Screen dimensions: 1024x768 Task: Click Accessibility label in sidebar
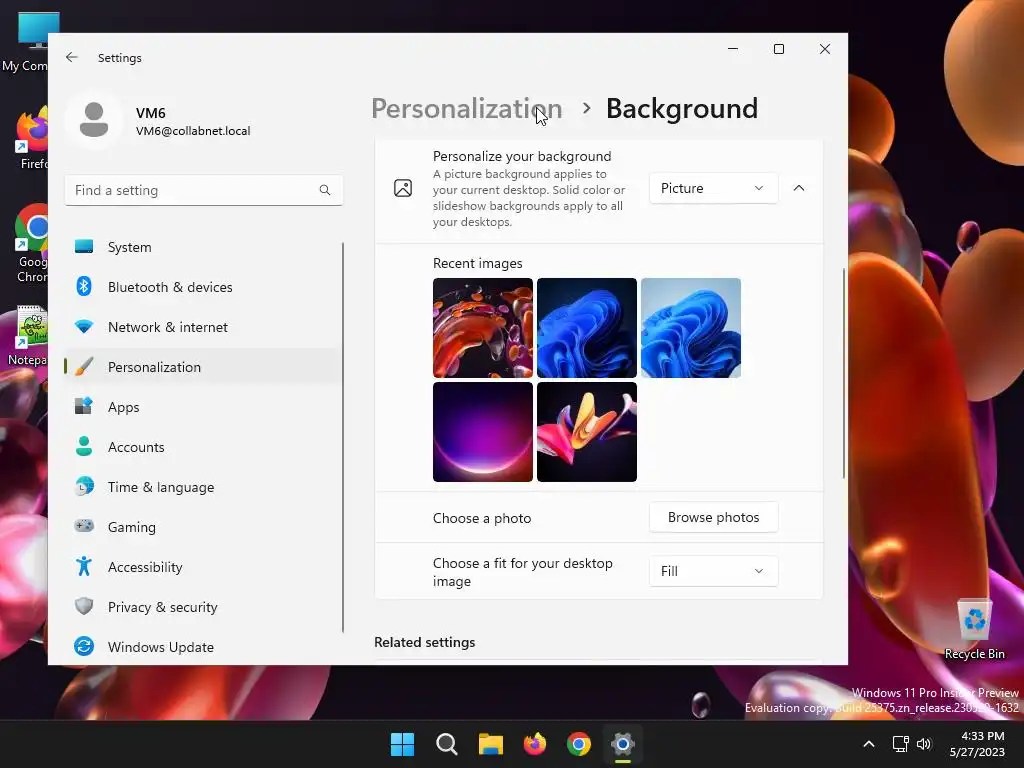click(x=145, y=567)
